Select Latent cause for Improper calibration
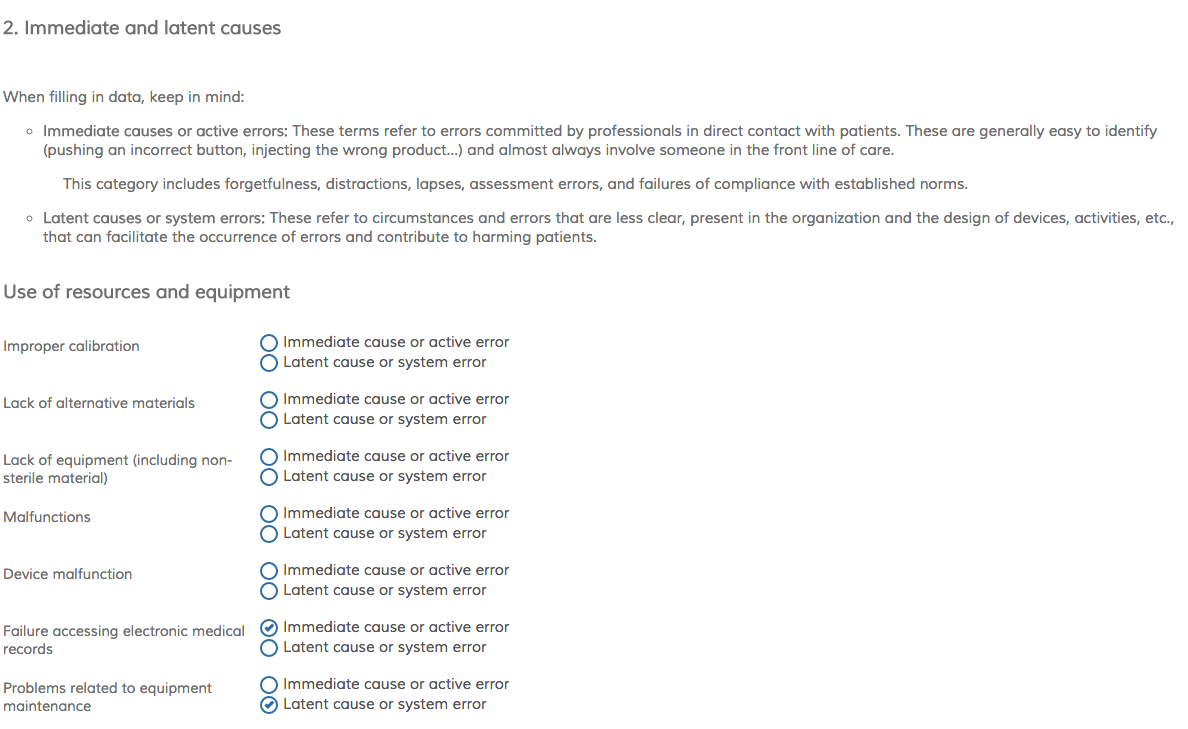1188x729 pixels. [269, 363]
